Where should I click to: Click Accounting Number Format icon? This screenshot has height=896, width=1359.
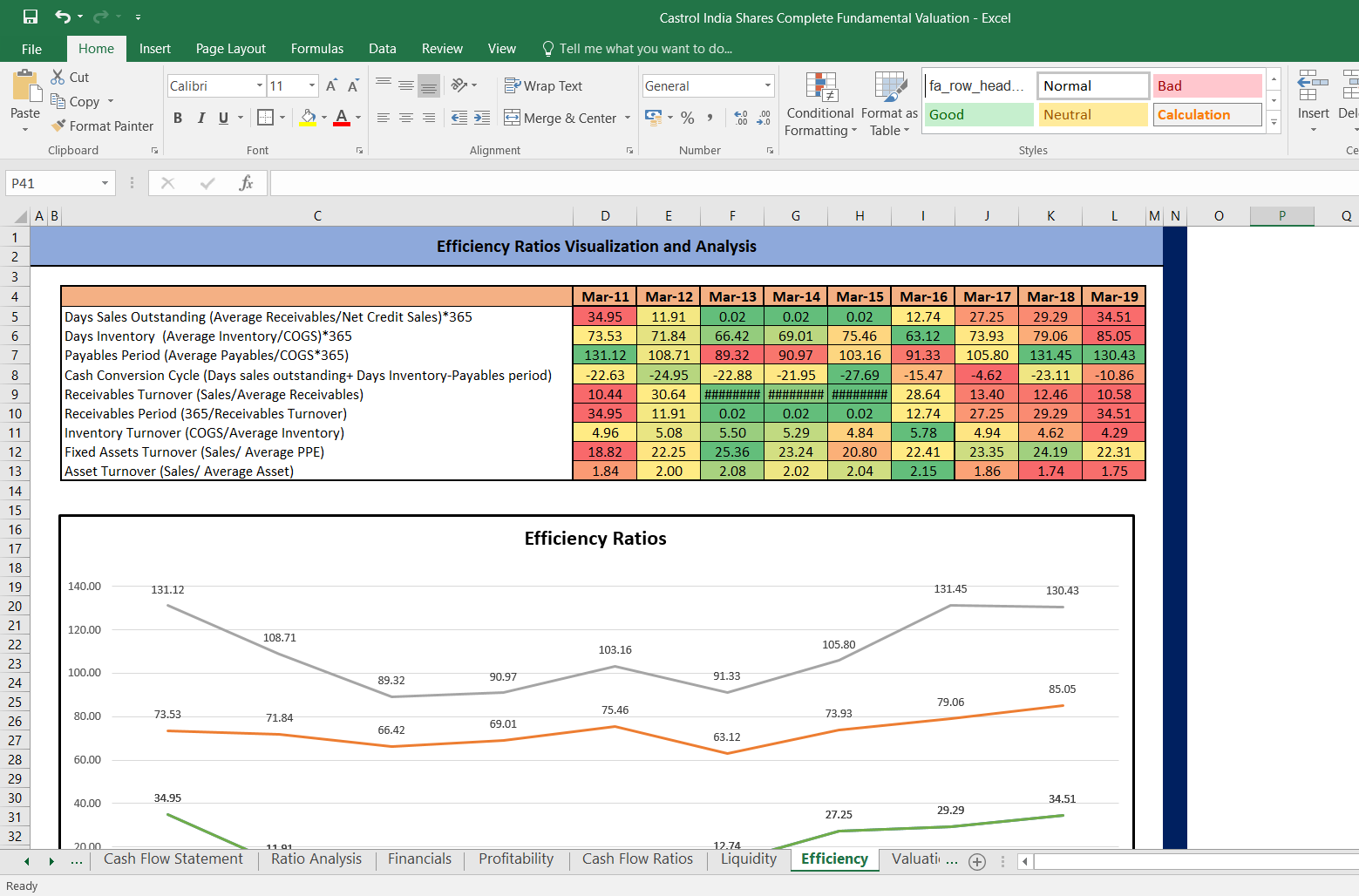click(653, 117)
